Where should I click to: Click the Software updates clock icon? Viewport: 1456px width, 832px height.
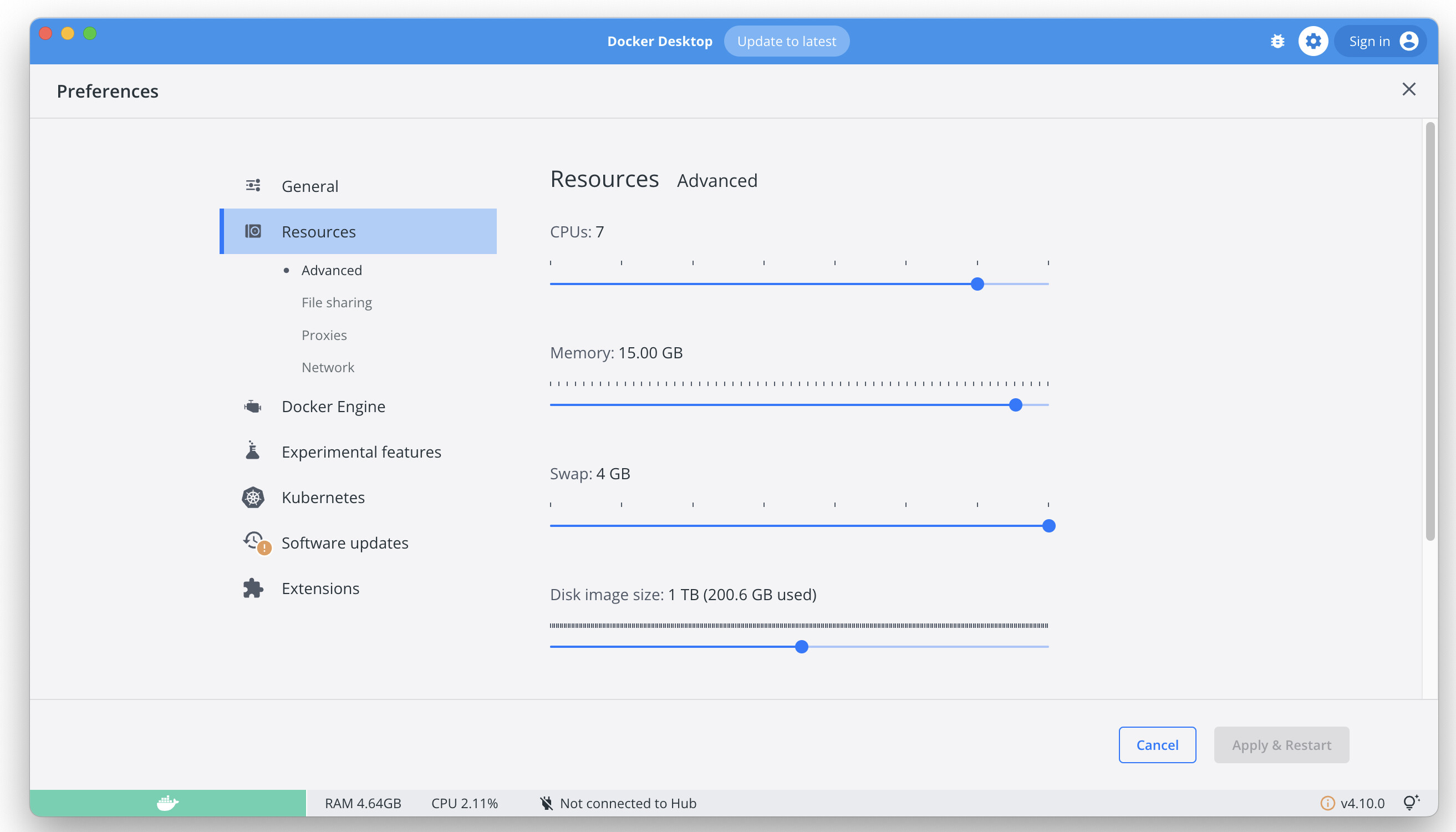click(254, 541)
